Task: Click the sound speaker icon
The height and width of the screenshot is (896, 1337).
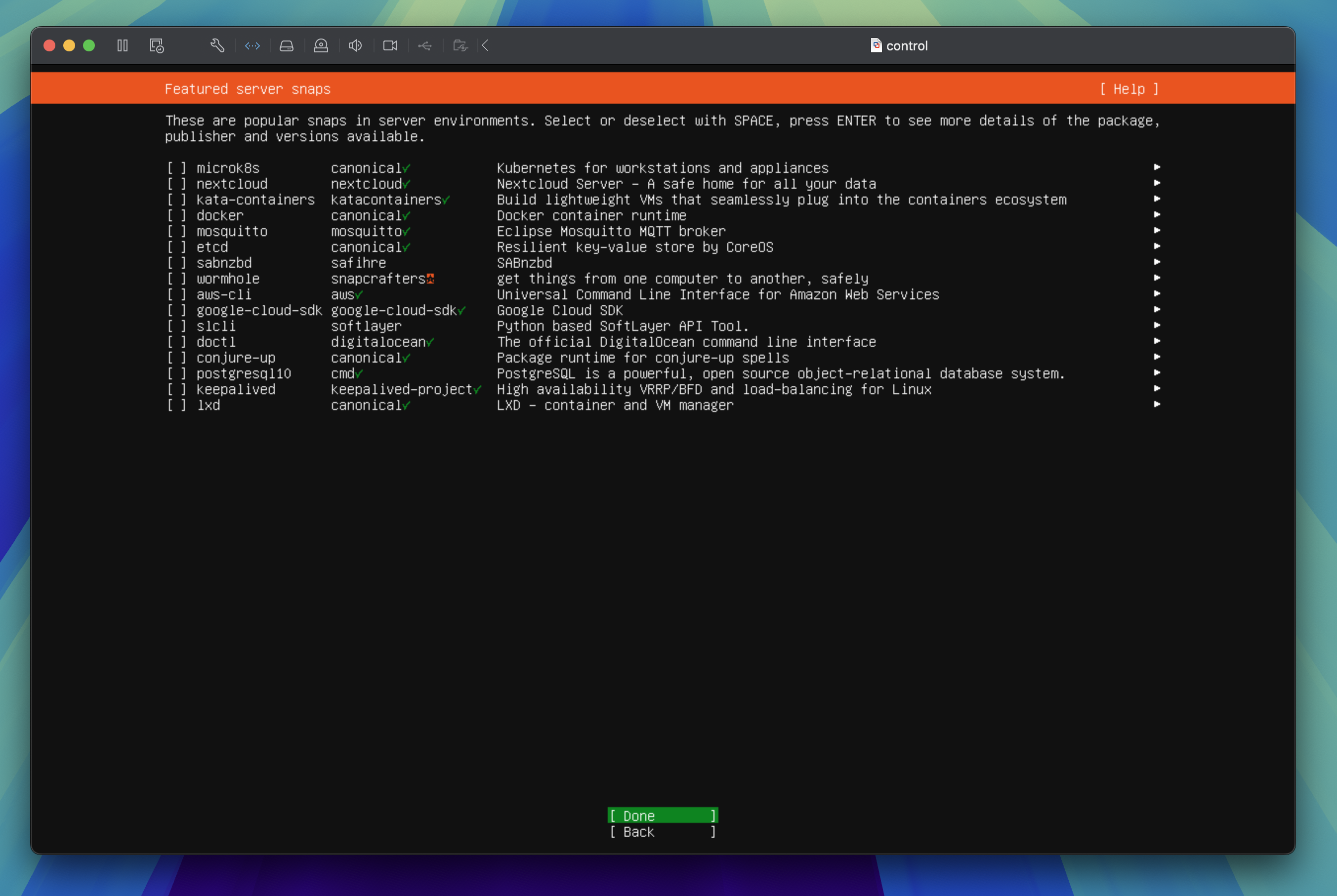Action: (x=355, y=46)
